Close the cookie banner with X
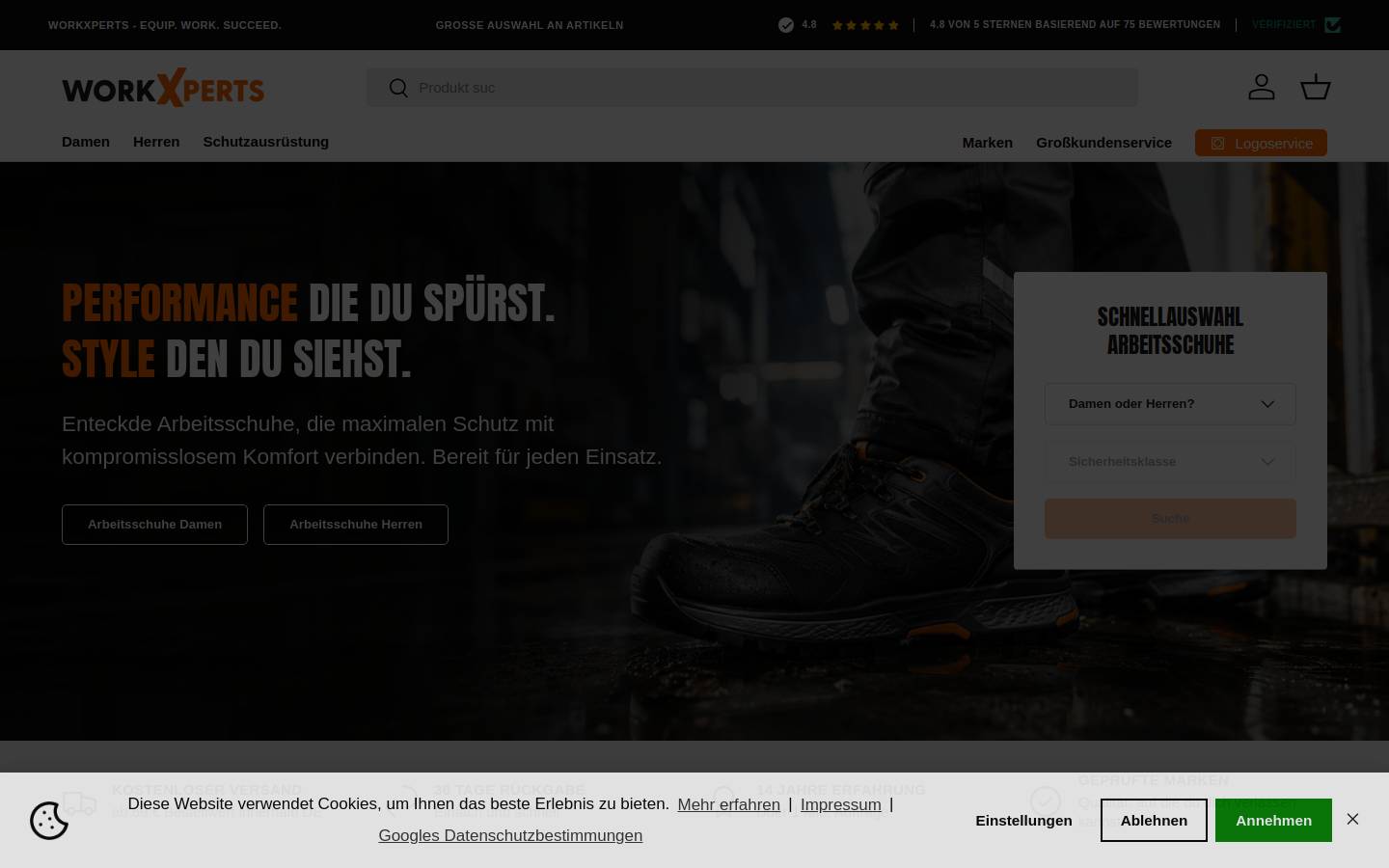1389x868 pixels. click(1352, 819)
